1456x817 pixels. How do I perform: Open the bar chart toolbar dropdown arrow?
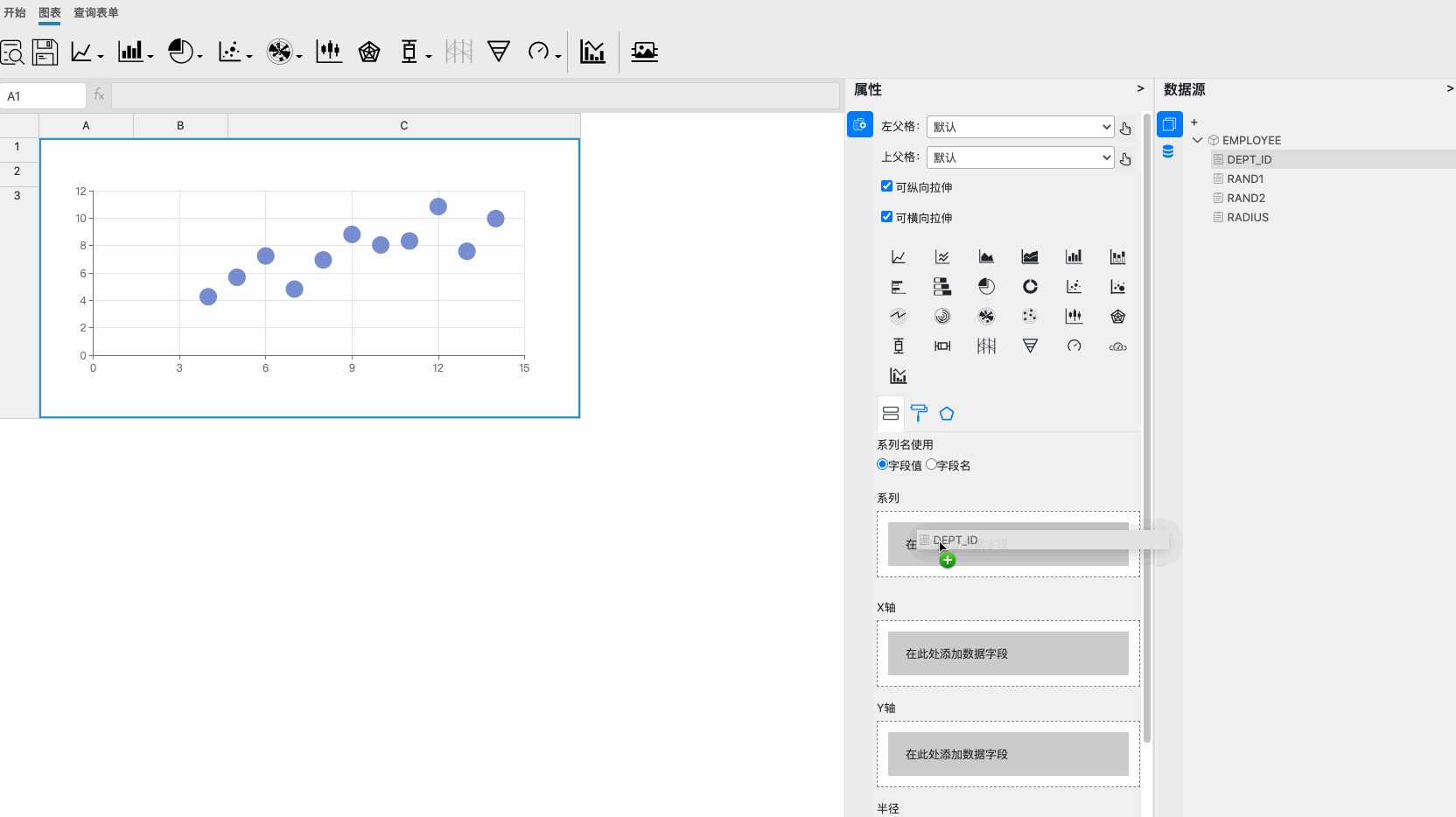[x=150, y=56]
